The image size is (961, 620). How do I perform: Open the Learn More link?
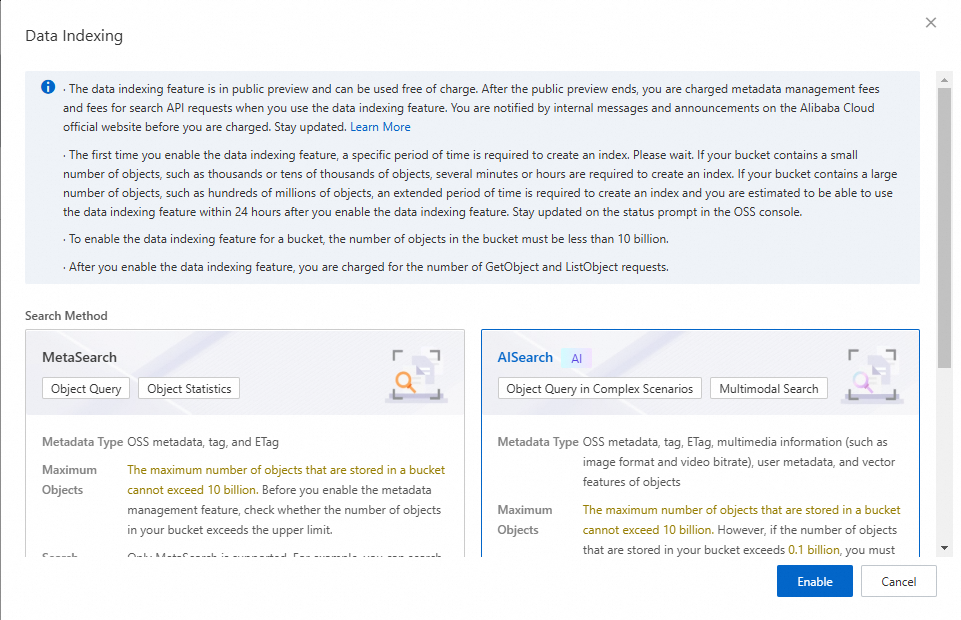click(x=380, y=127)
